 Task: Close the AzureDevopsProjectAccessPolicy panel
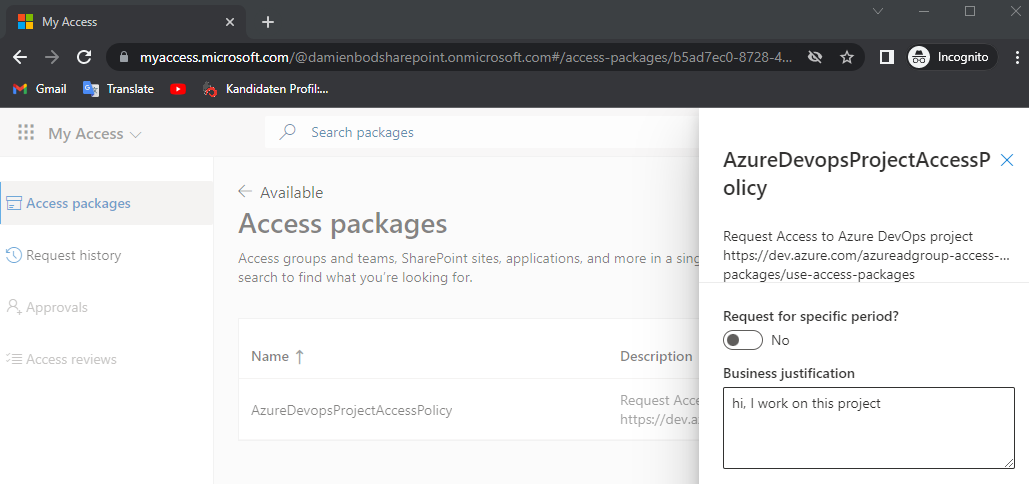click(1007, 160)
